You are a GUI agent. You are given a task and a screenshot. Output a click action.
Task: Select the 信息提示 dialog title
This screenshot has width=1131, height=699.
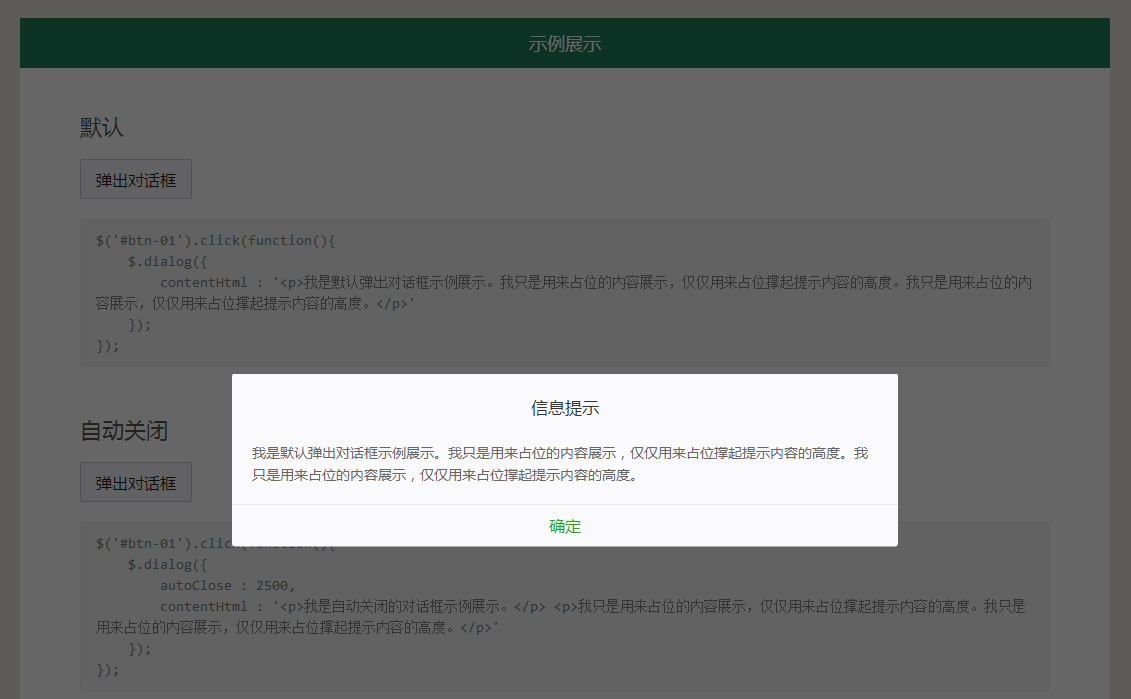(x=565, y=408)
